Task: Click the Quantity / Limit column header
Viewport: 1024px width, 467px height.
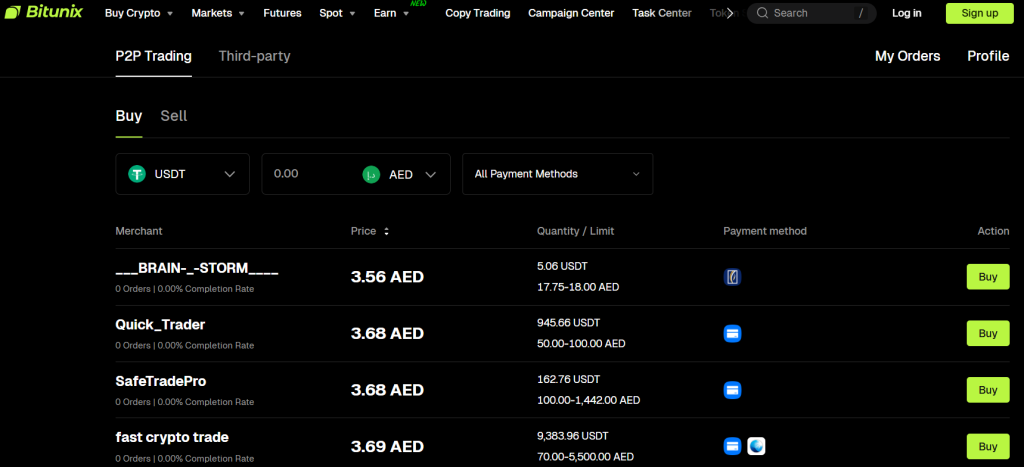Action: point(575,231)
